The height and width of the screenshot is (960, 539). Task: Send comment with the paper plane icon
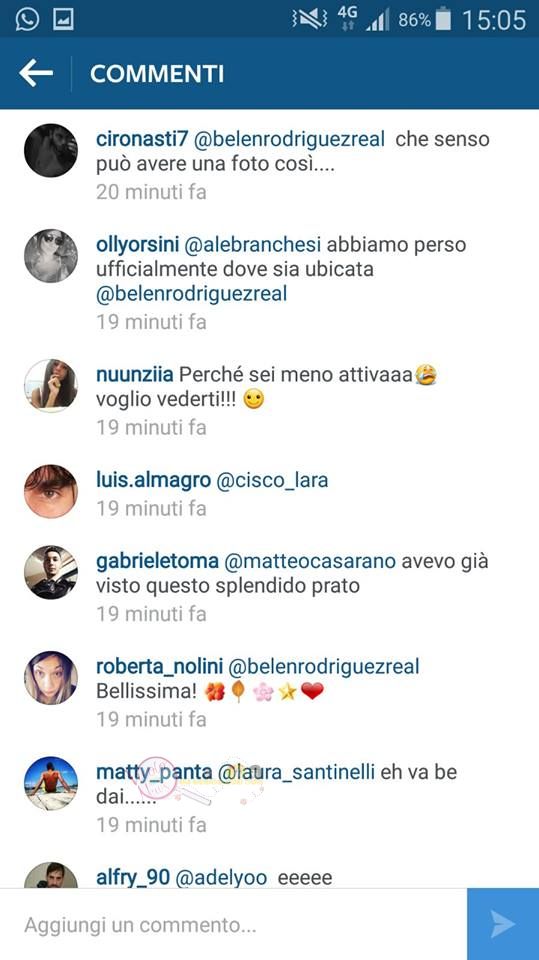(x=503, y=924)
